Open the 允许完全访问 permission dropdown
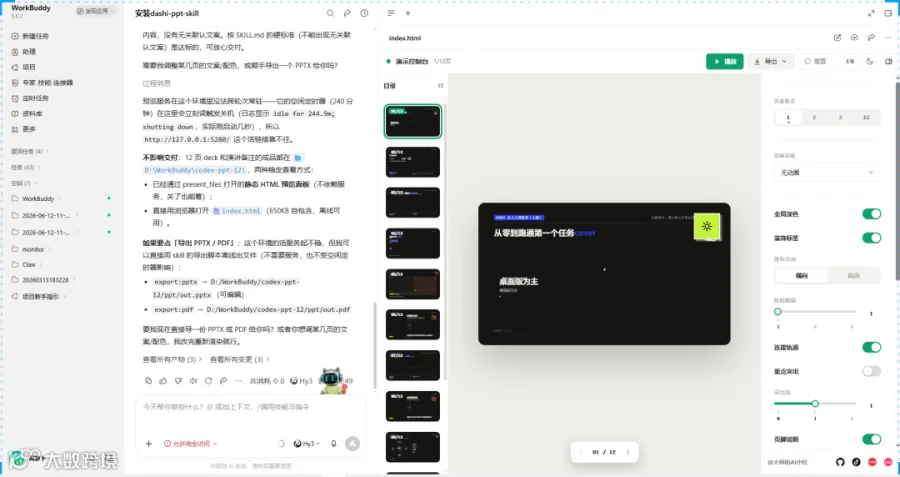 191,444
